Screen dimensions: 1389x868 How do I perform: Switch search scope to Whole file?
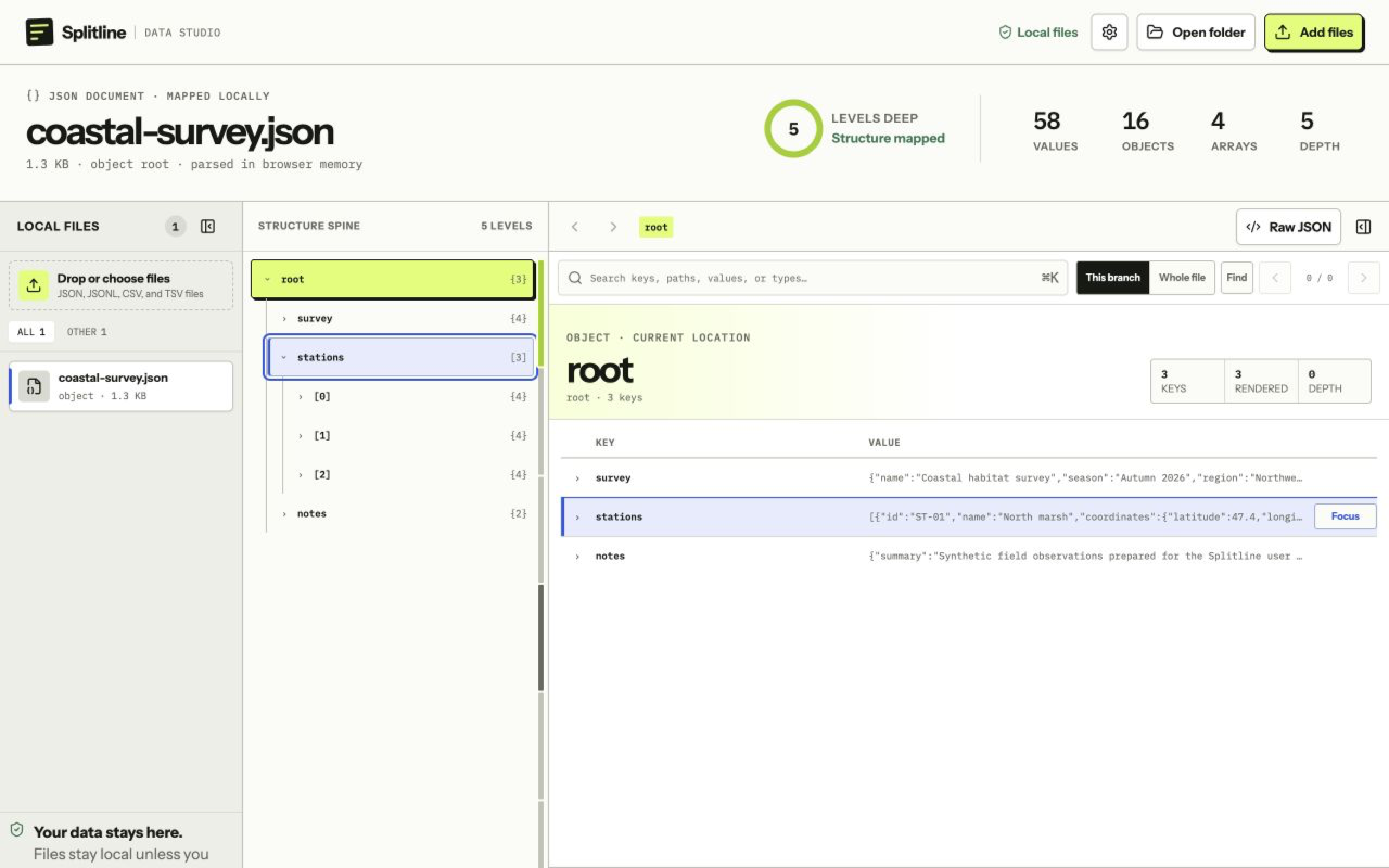pyautogui.click(x=1182, y=278)
